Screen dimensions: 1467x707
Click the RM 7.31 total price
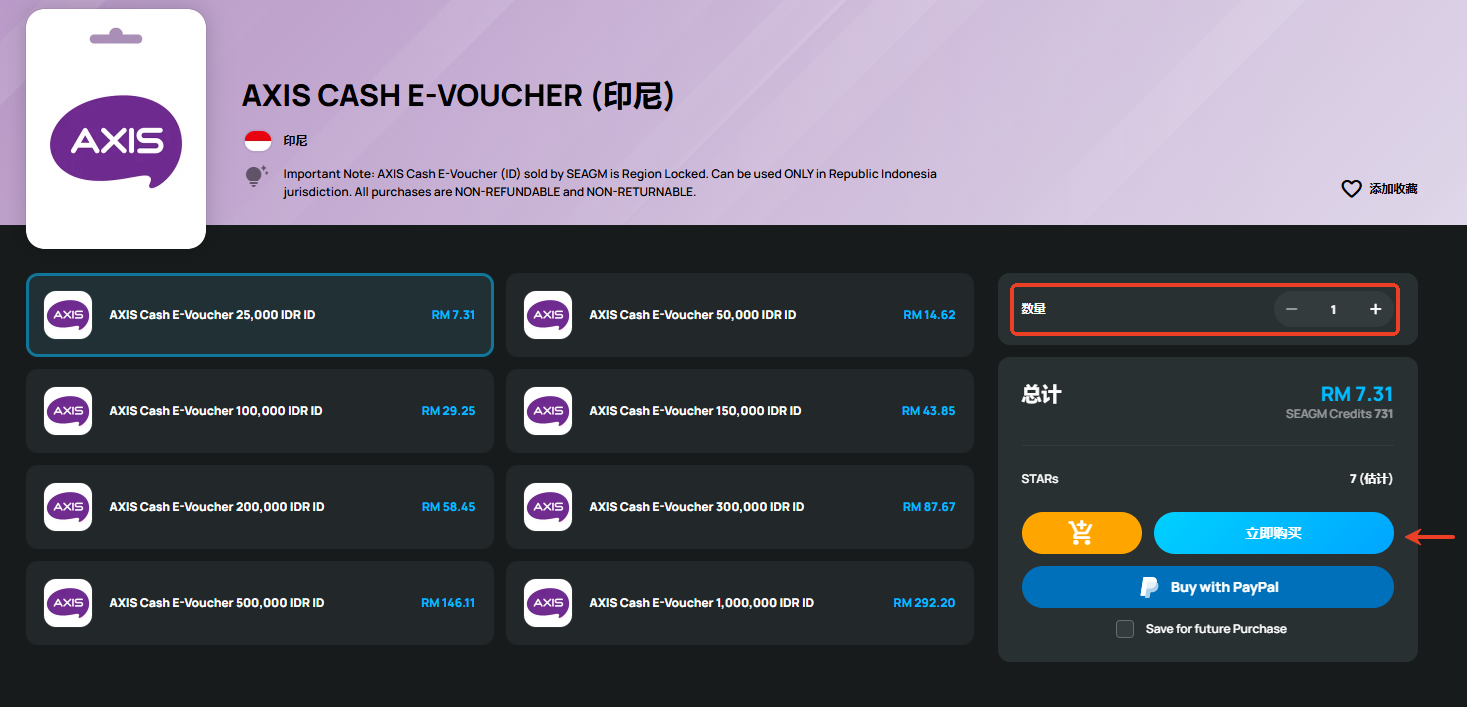tap(1357, 394)
